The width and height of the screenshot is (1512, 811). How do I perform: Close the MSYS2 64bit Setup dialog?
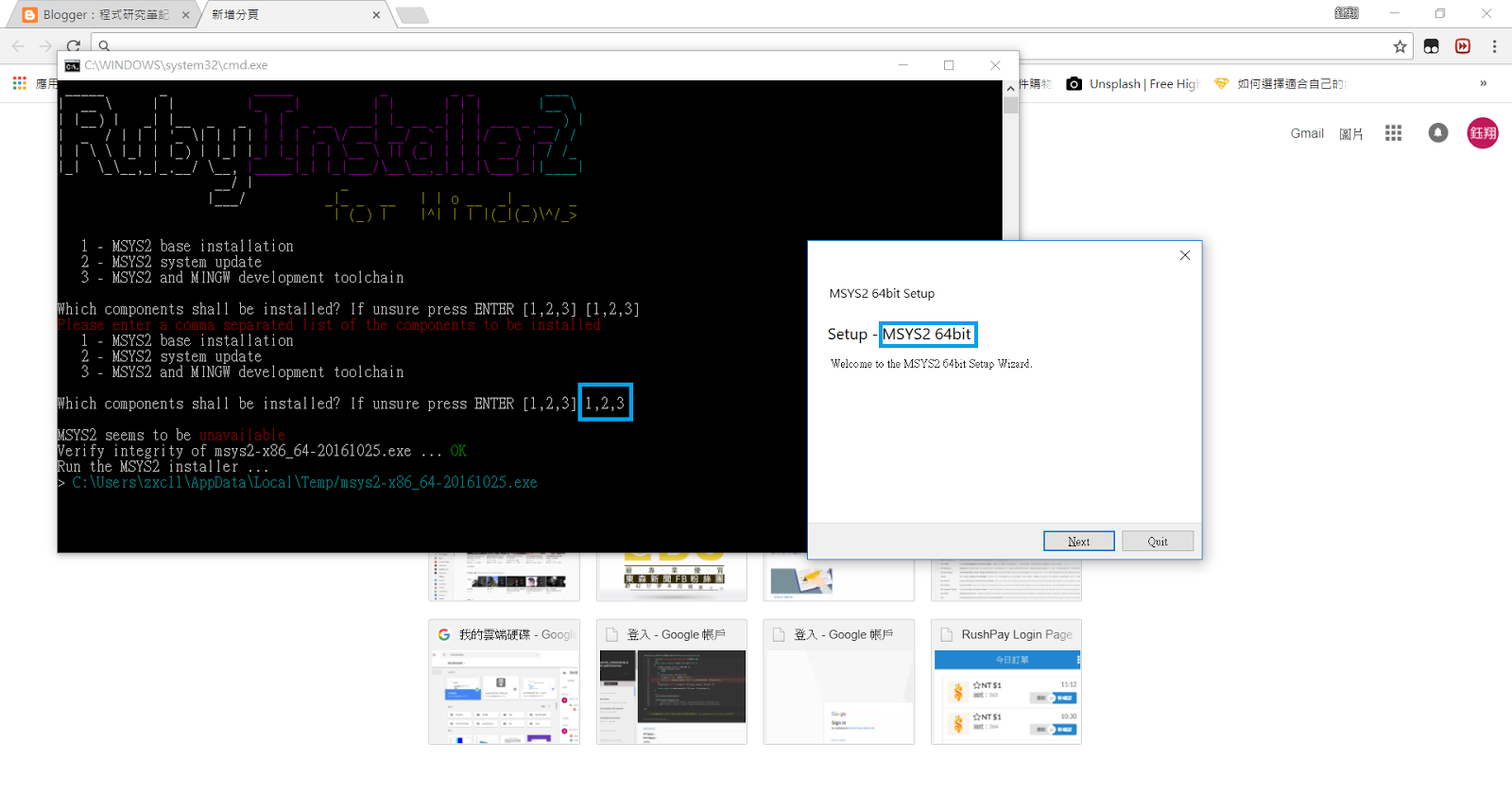(1185, 255)
